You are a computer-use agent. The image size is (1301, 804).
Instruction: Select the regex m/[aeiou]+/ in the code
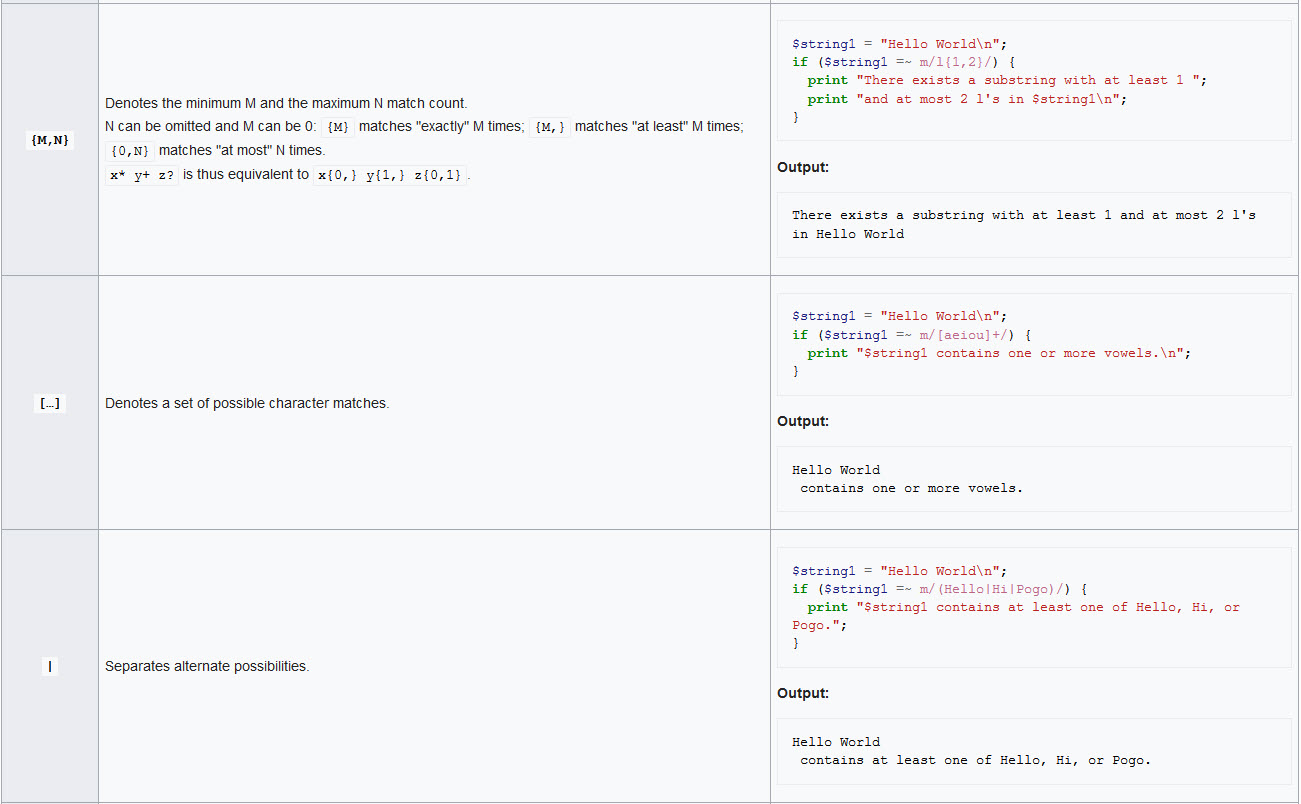(x=960, y=334)
